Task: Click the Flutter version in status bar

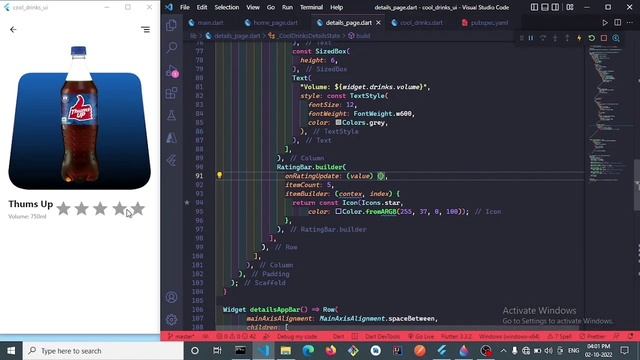Action: (456, 336)
